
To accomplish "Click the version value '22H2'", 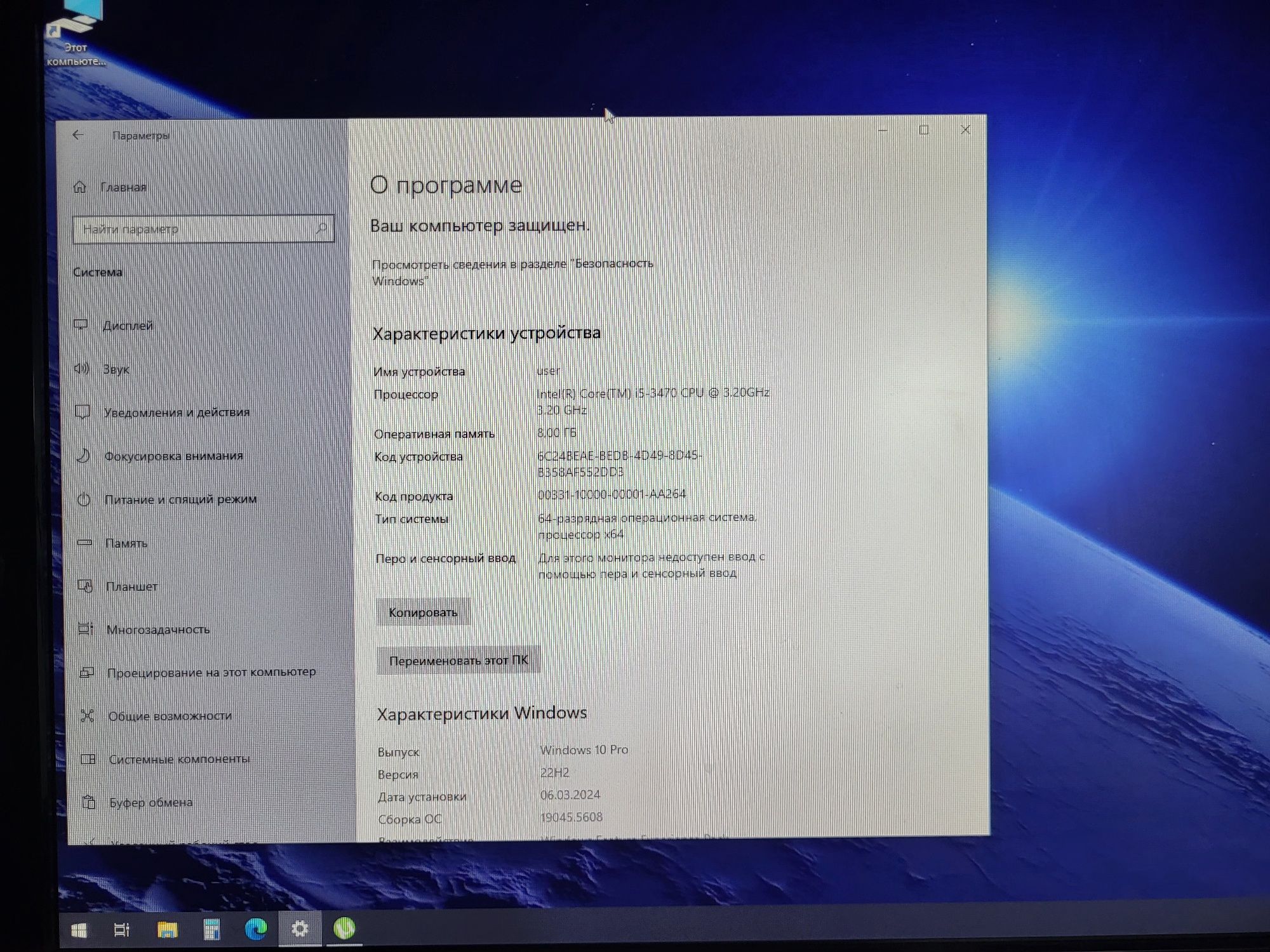I will [x=555, y=772].
